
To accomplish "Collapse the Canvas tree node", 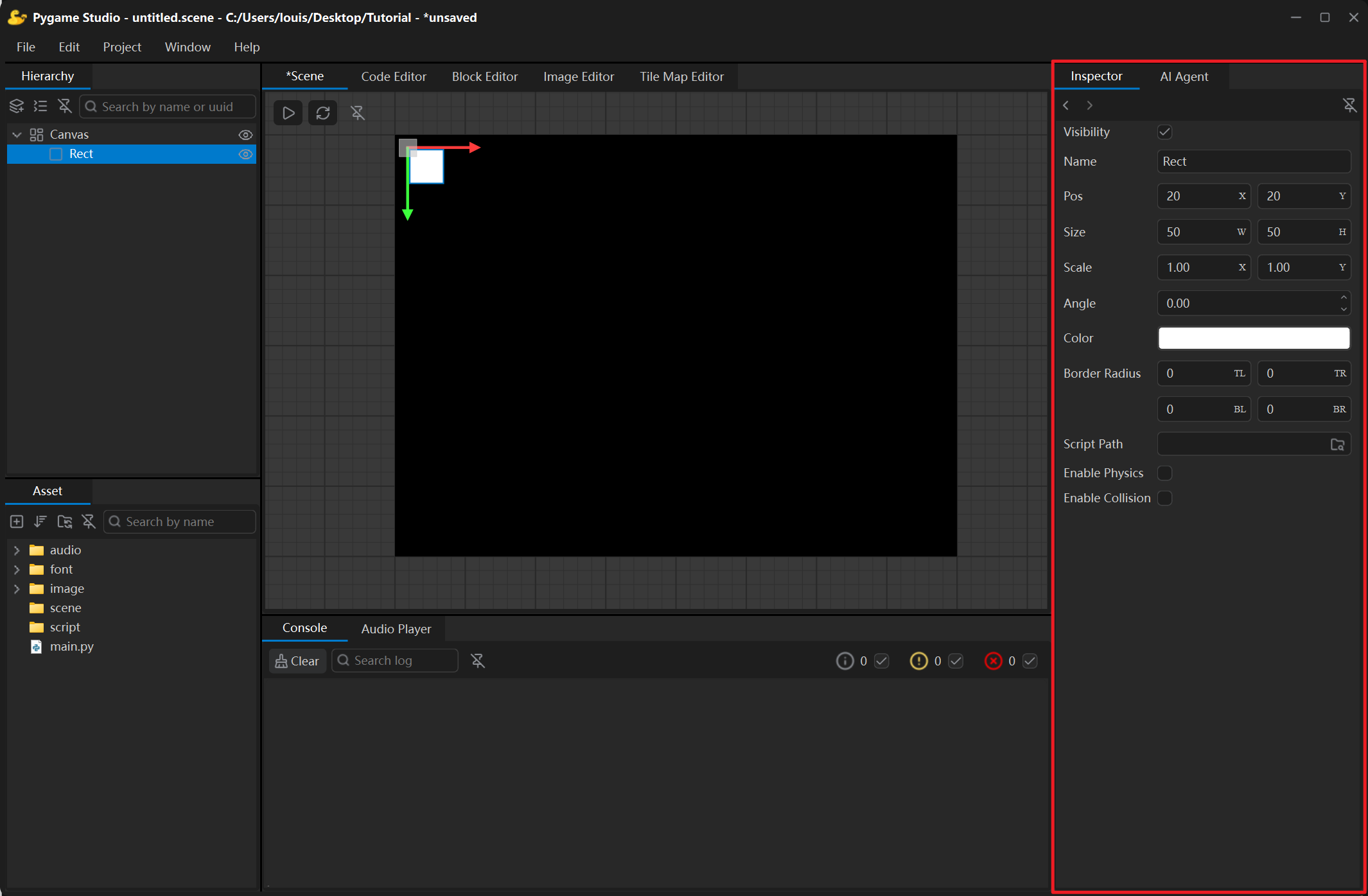I will tap(17, 134).
